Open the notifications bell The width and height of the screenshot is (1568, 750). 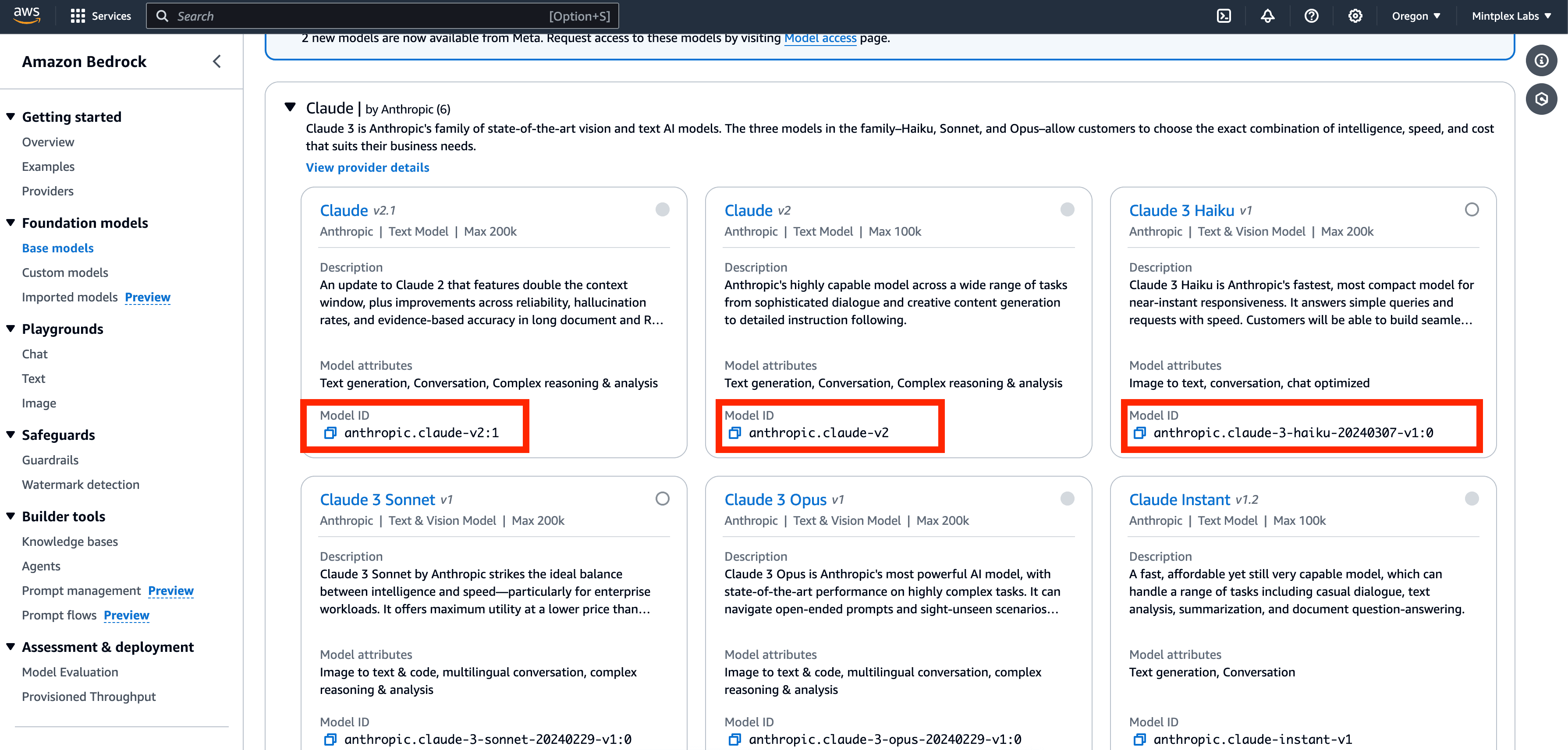1267,16
